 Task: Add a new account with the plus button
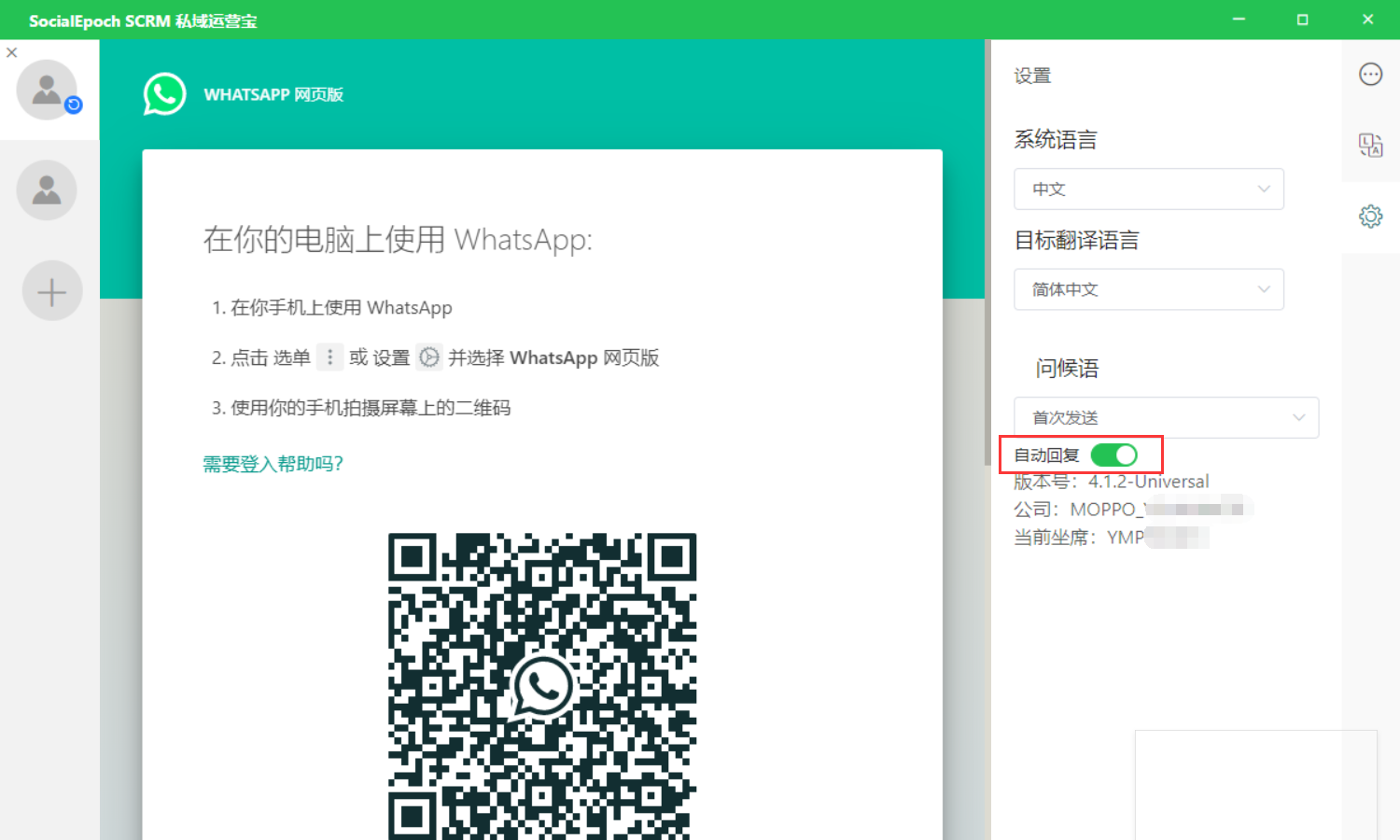52,291
